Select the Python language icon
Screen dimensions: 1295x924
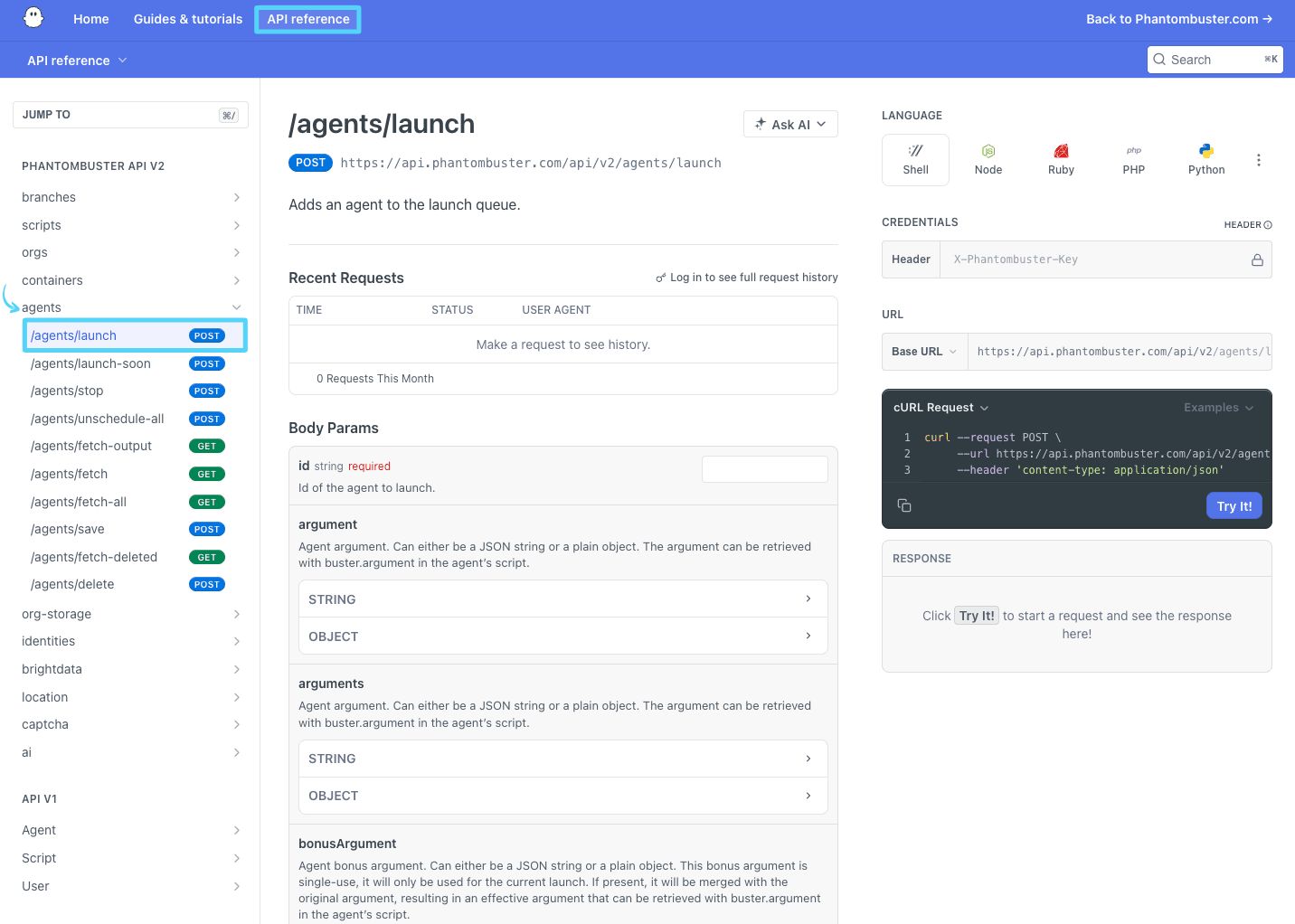(x=1206, y=160)
